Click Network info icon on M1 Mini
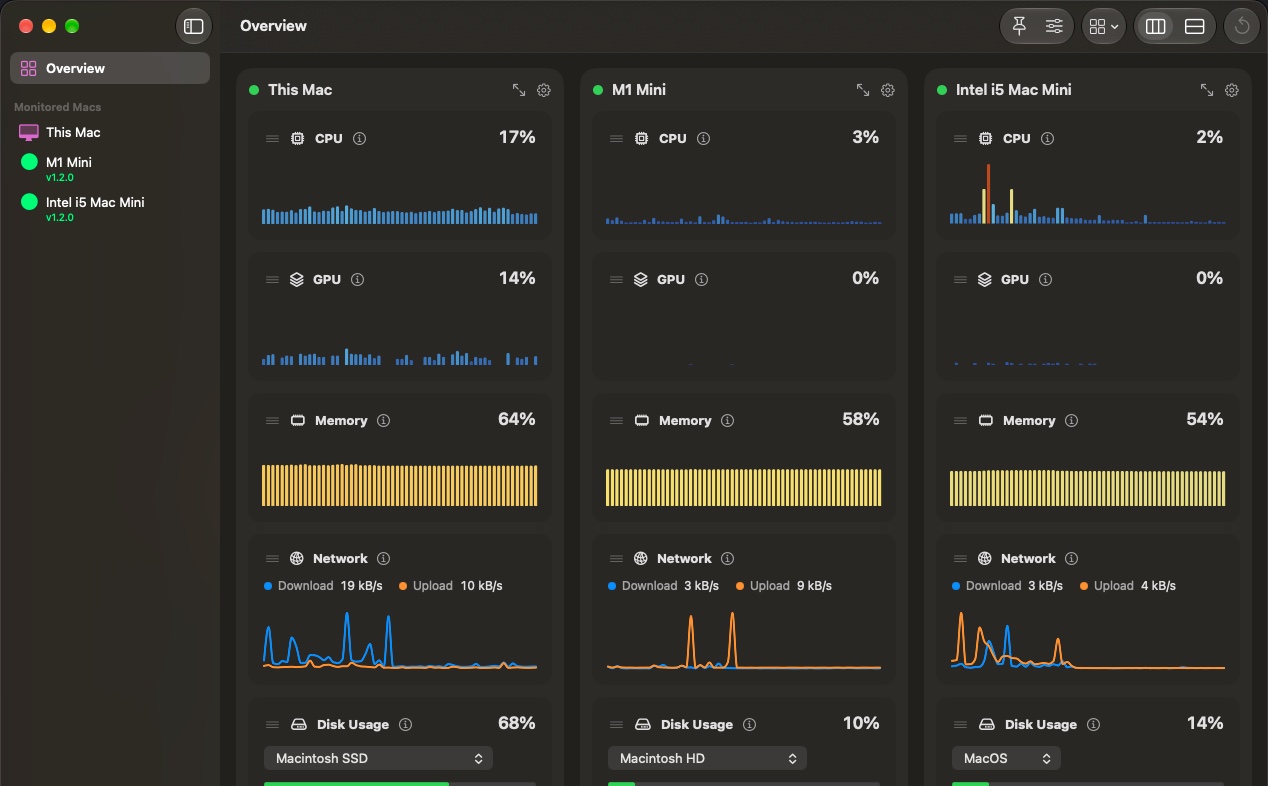This screenshot has height=786, width=1268. (x=728, y=559)
